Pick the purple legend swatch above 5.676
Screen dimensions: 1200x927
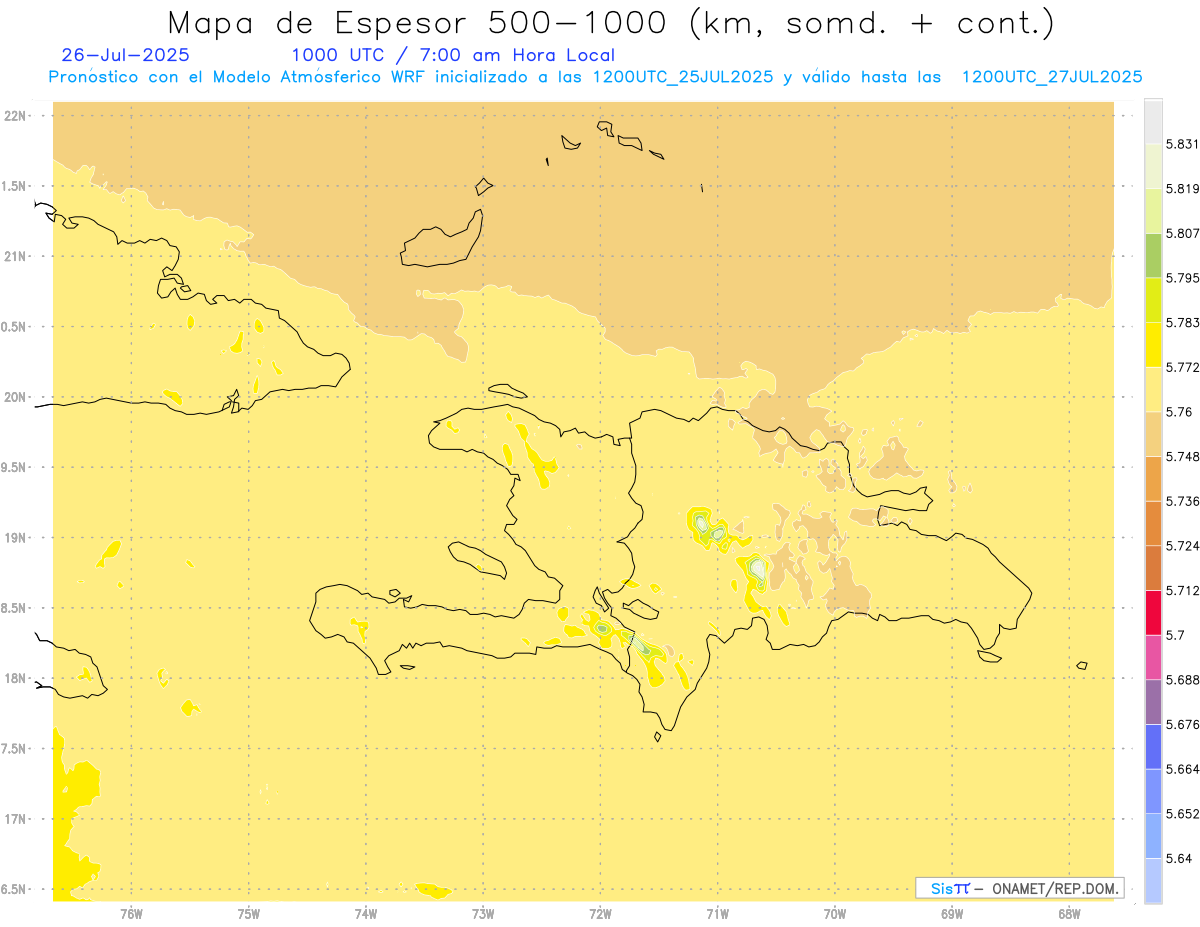[x=1153, y=702]
